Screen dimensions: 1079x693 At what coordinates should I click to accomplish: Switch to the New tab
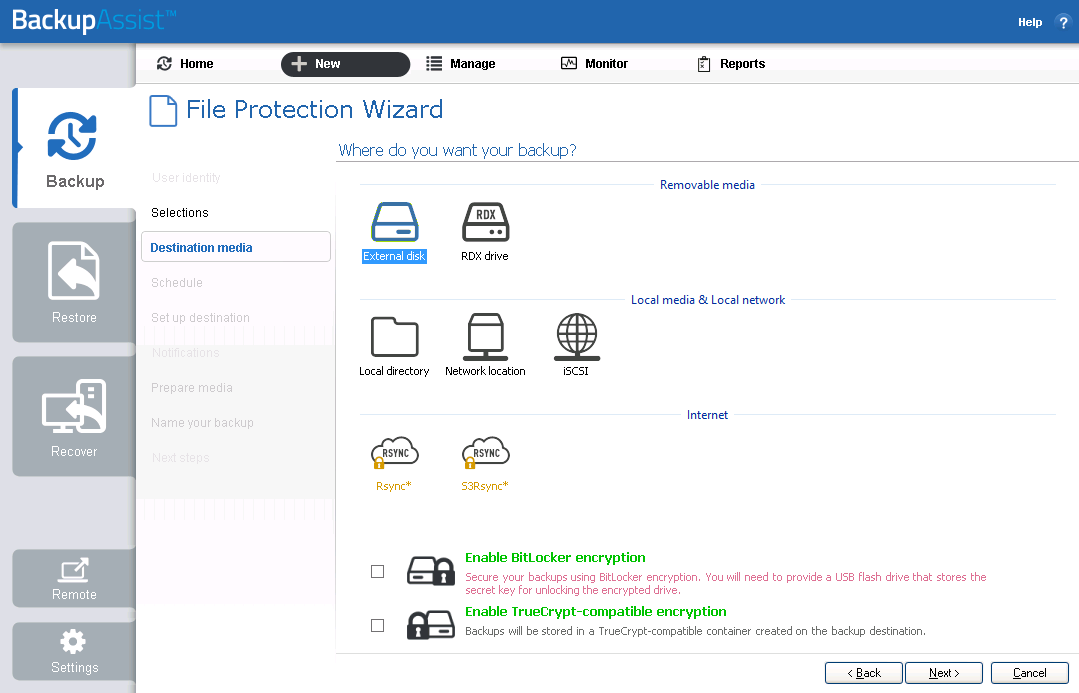pos(345,64)
